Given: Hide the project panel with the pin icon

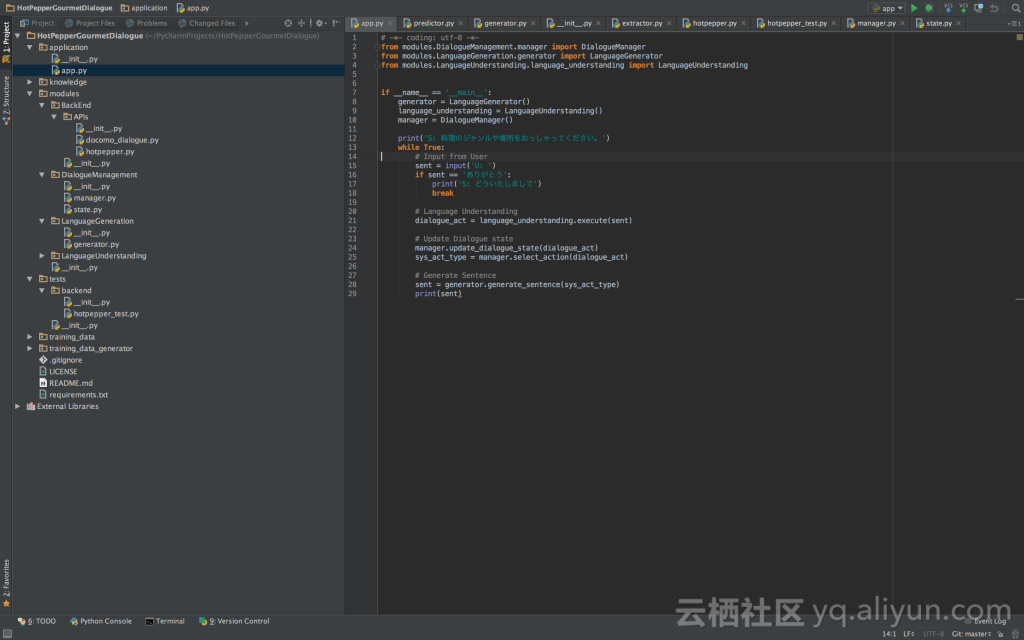Looking at the screenshot, I should pos(336,23).
